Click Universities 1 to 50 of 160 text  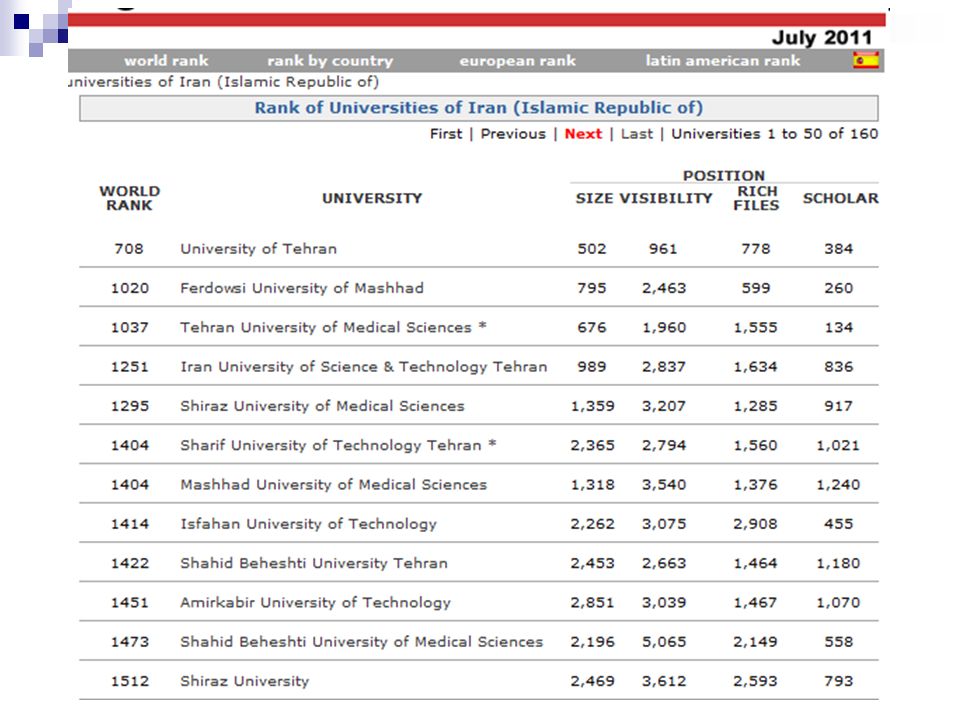point(774,133)
